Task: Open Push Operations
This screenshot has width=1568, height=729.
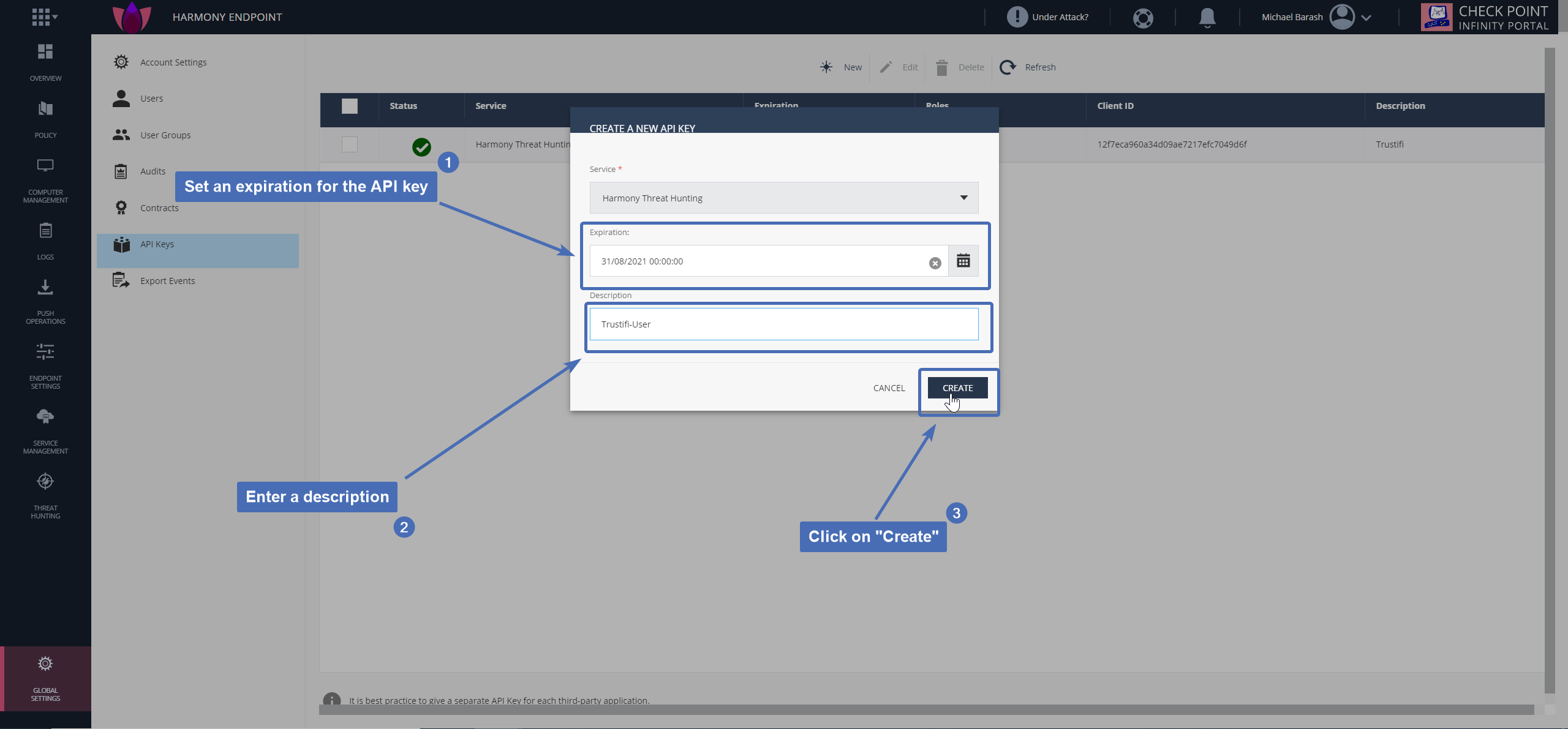Action: (45, 301)
